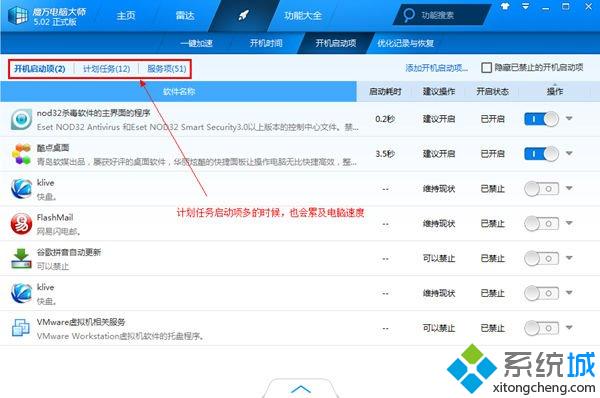Open the rocket optimization tab icon
600x398 pixels.
tap(243, 16)
